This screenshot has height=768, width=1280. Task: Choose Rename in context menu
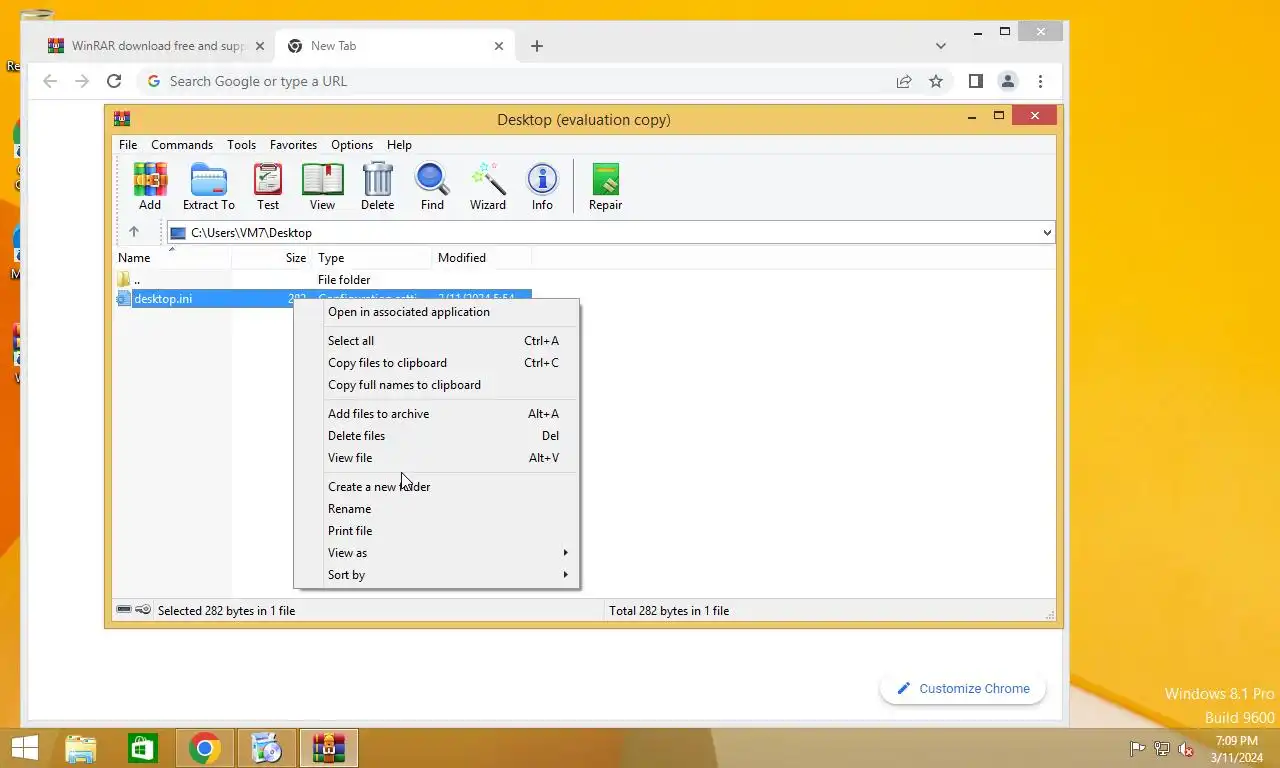(x=437, y=509)
